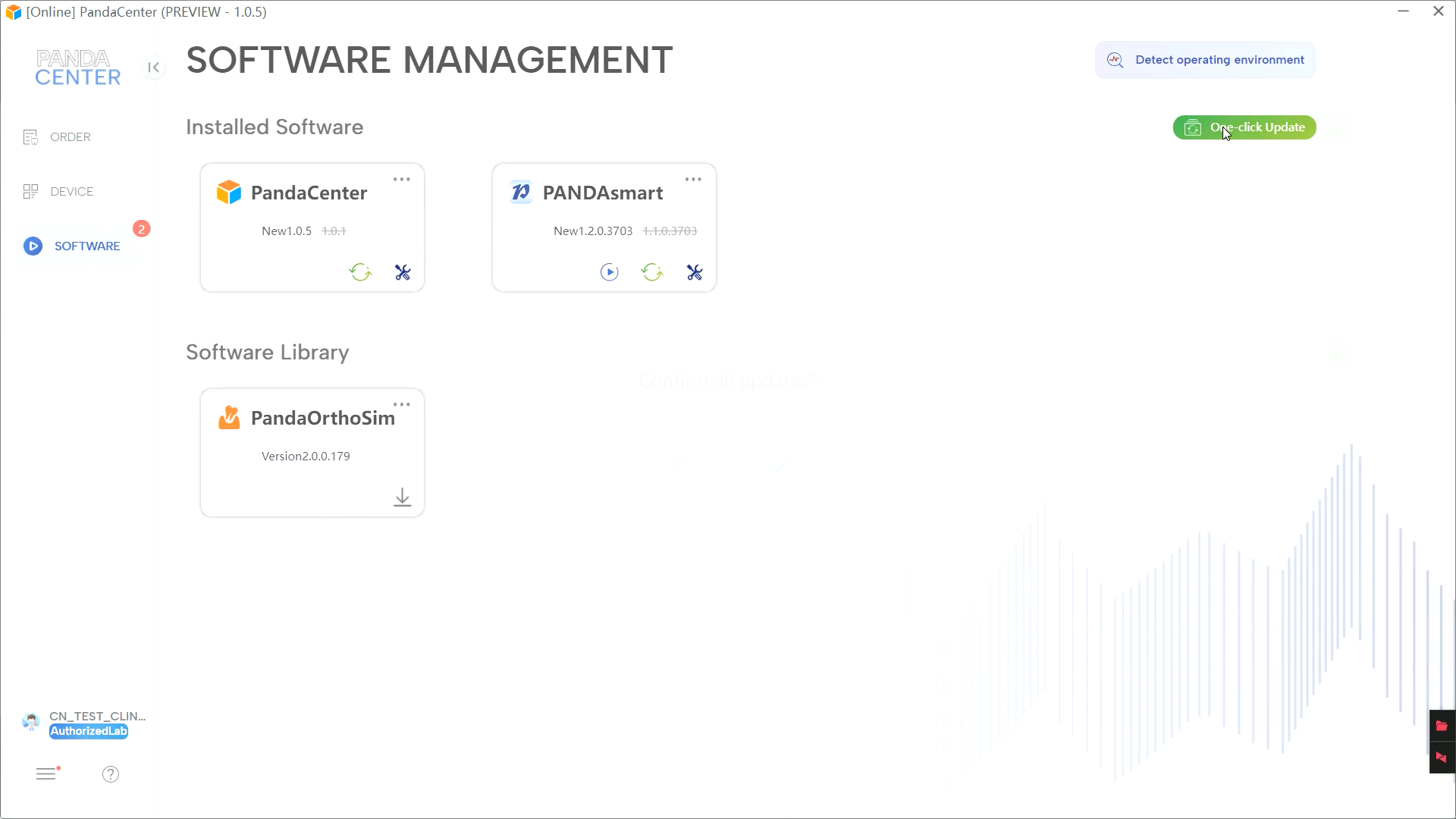Click the AuthorizedLab badge
This screenshot has width=1456, height=819.
coord(89,732)
